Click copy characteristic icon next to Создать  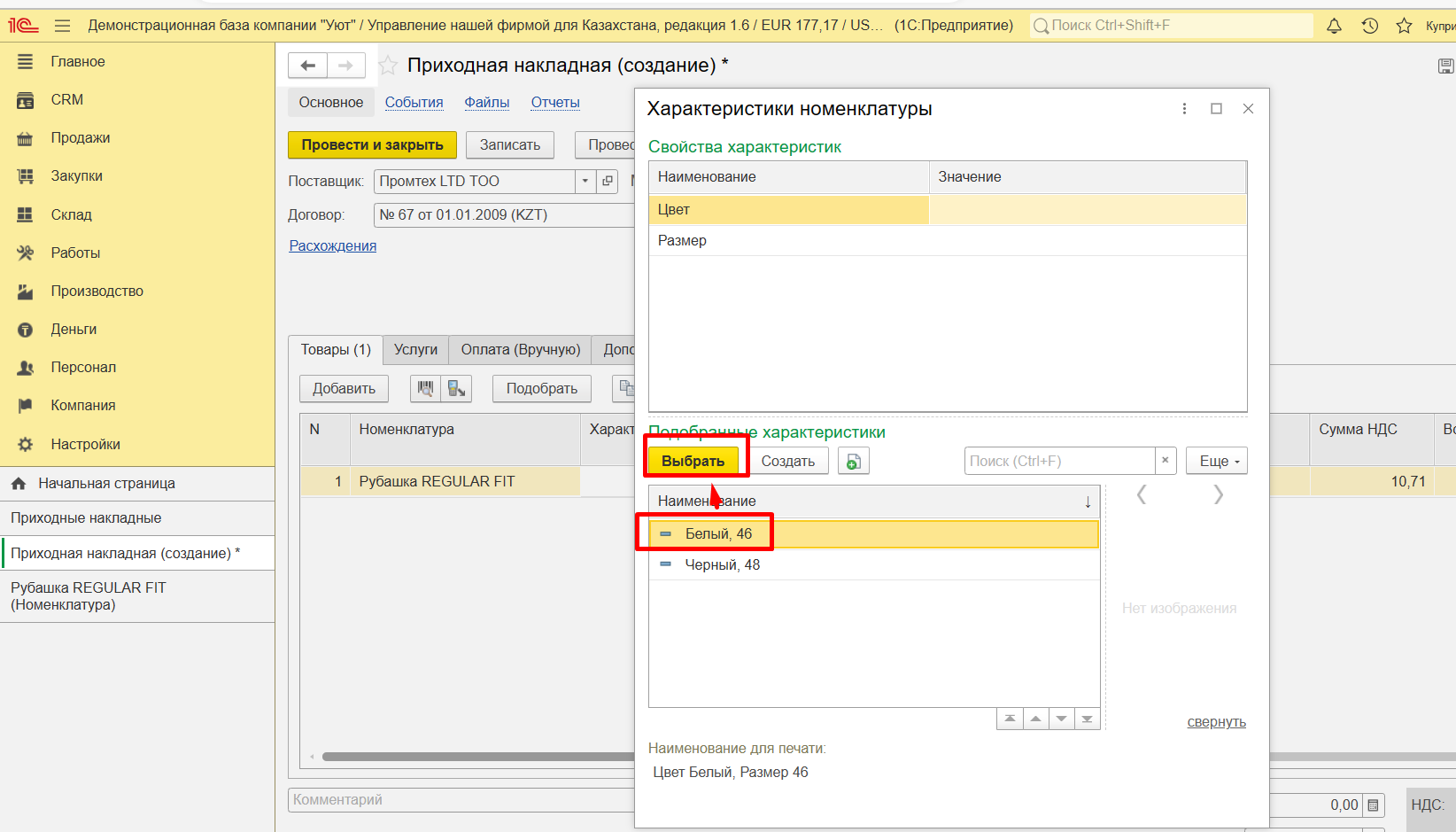pos(853,462)
